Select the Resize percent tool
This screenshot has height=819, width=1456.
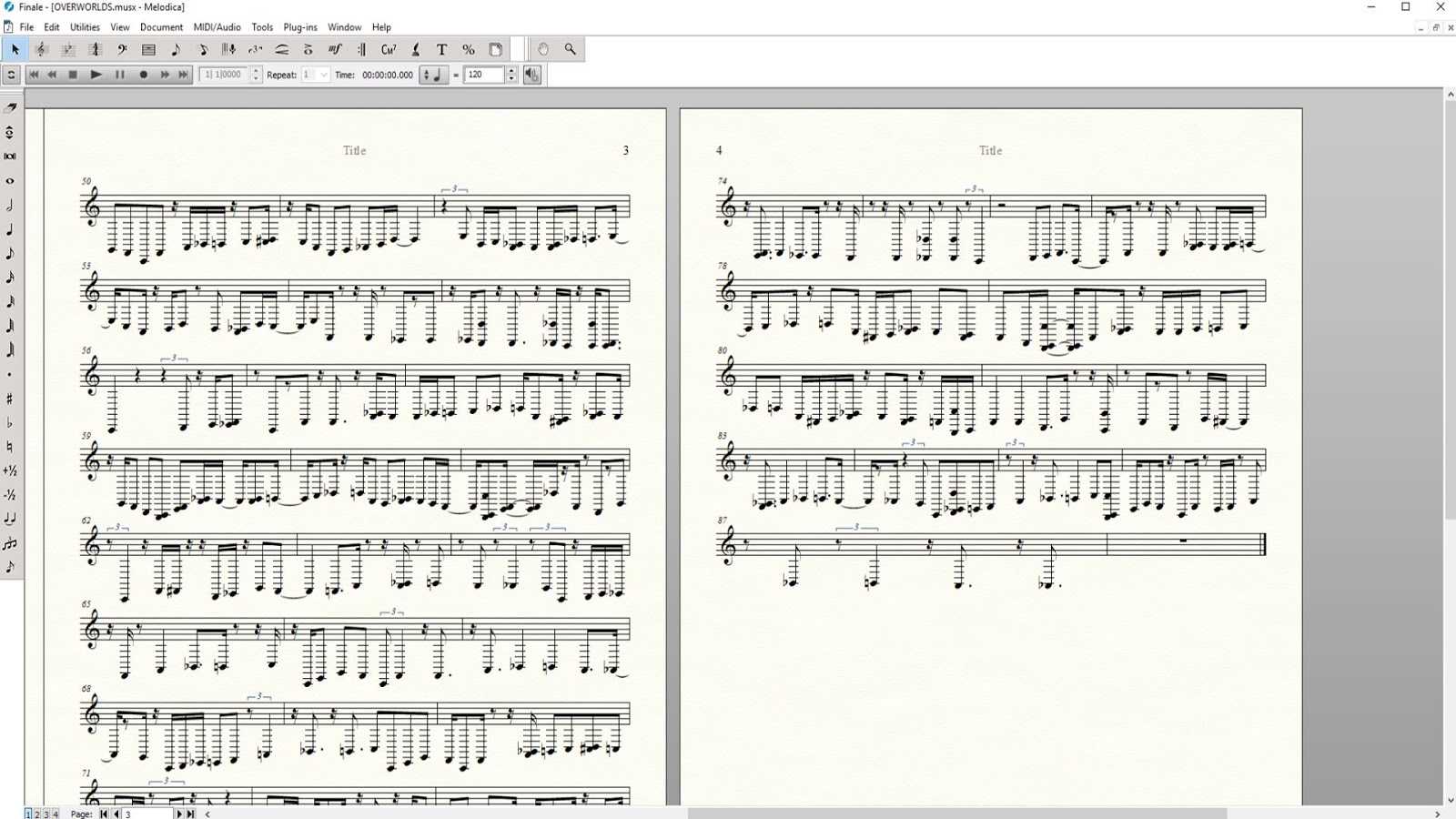469,49
